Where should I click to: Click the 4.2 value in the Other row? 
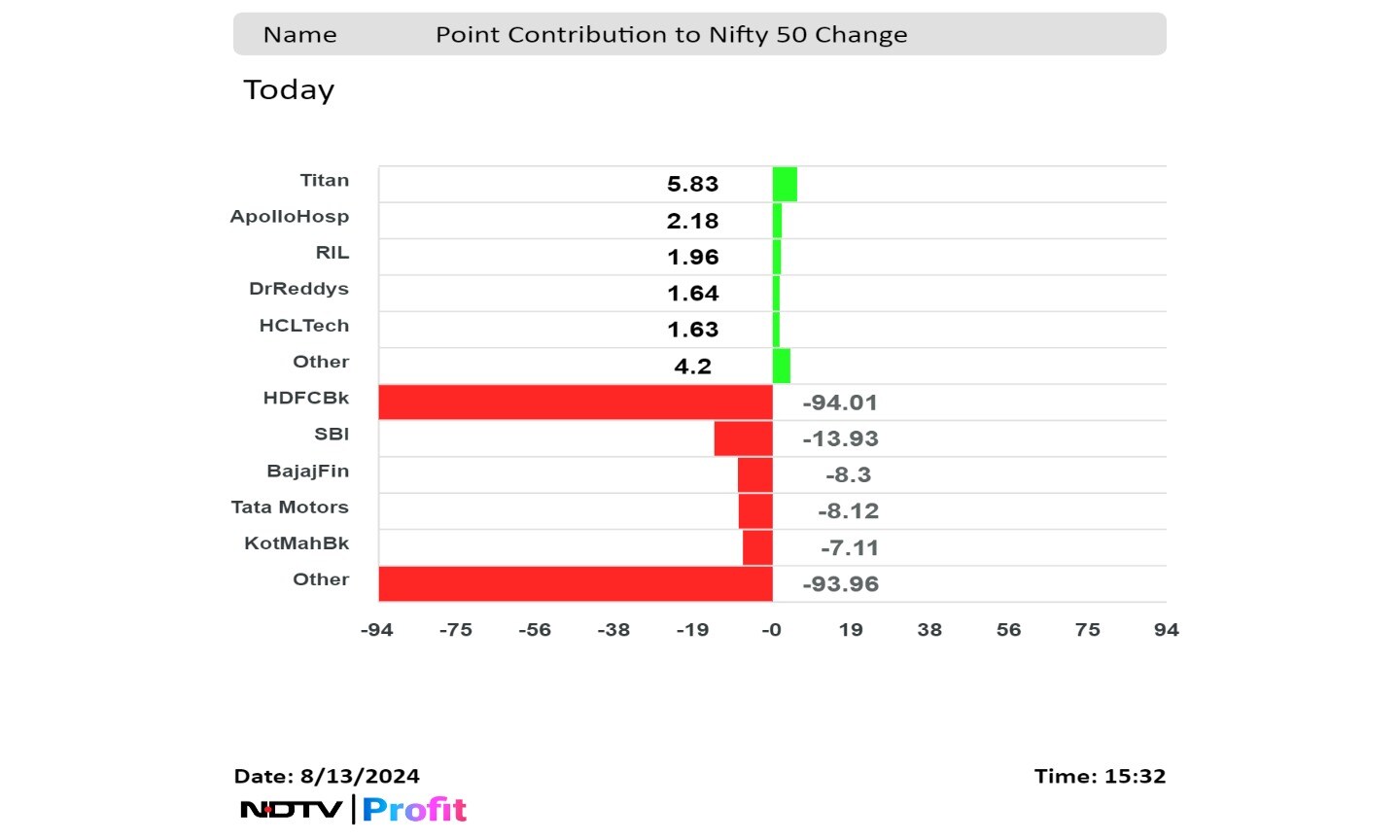pyautogui.click(x=692, y=367)
